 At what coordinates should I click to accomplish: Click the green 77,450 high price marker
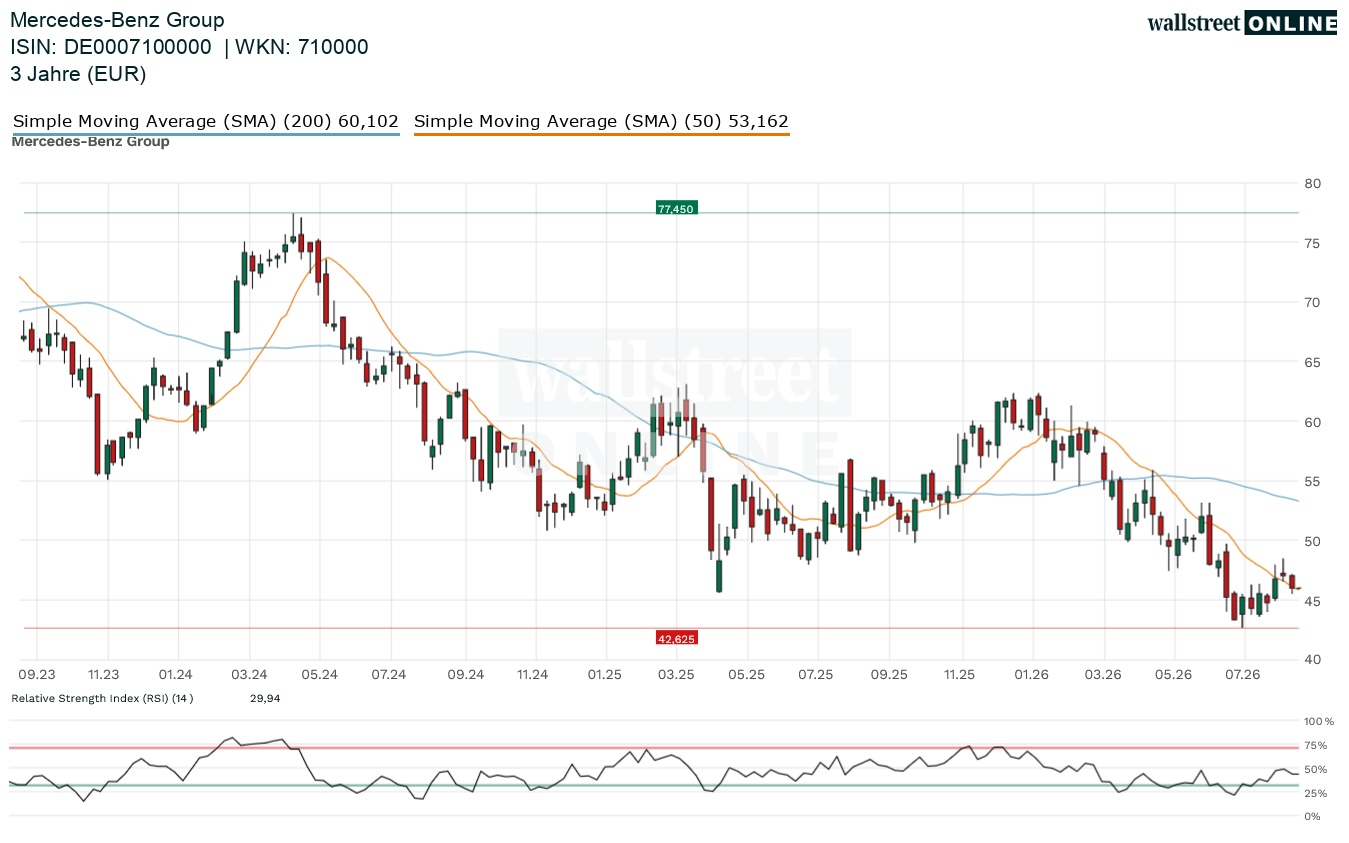click(x=676, y=208)
